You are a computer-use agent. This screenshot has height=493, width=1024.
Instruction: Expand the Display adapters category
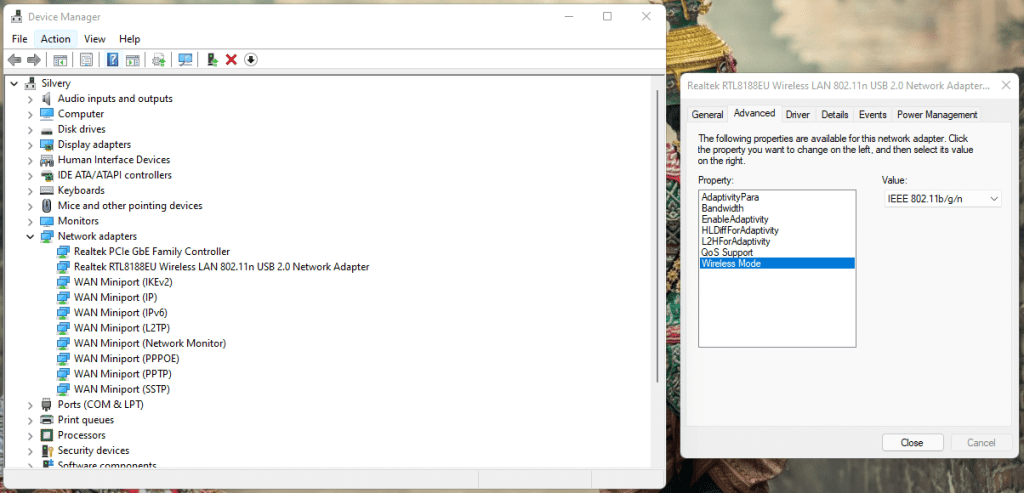(30, 144)
